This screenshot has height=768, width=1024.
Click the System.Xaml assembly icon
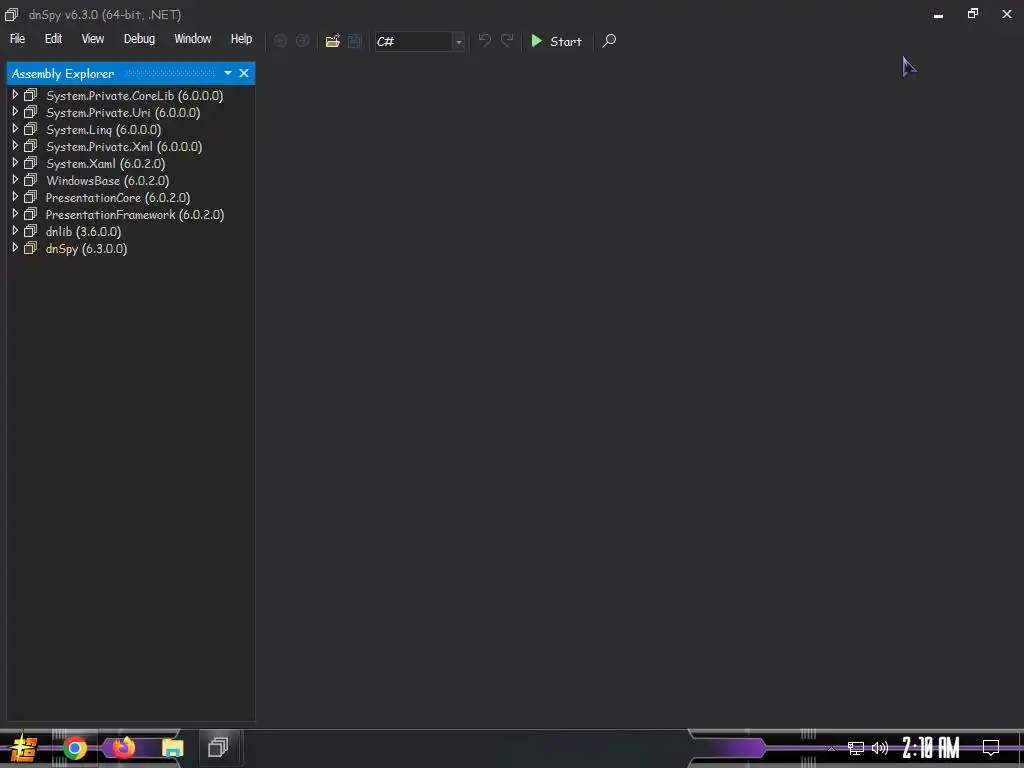30,163
